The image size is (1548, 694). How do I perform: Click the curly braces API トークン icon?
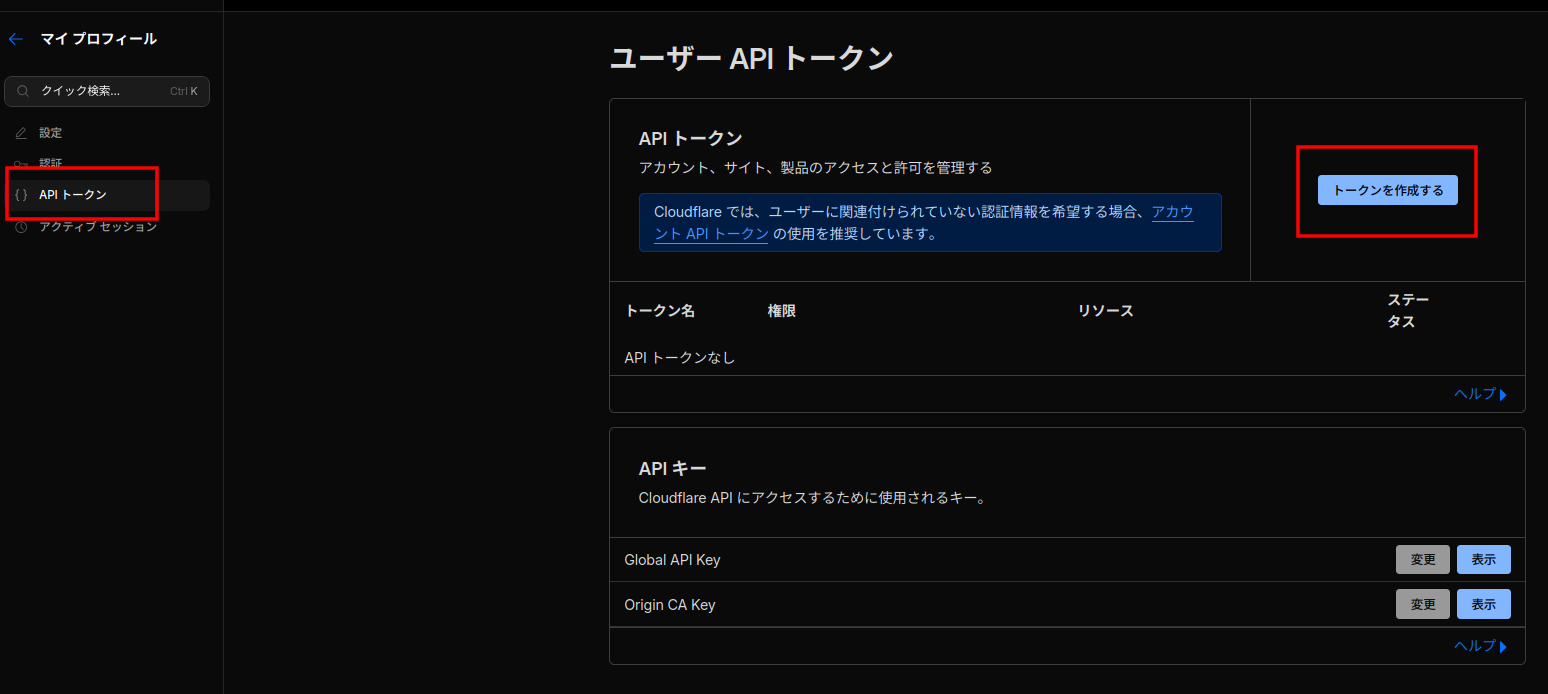21,195
